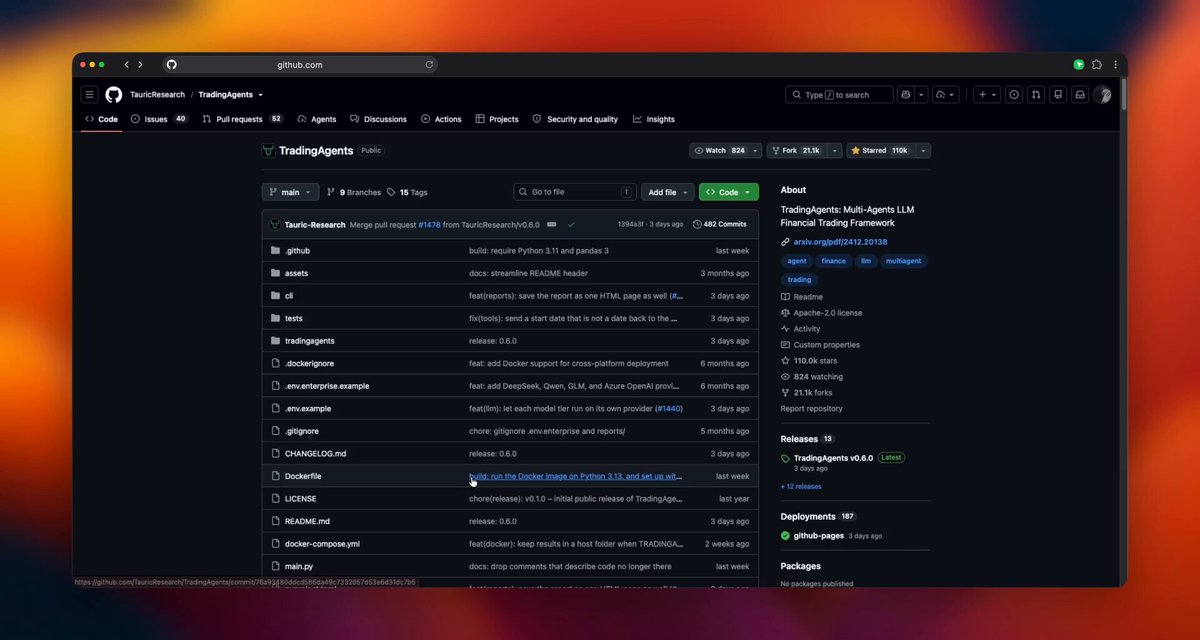1200x640 pixels.
Task: Open the browser three-dot menu
Action: [1115, 65]
